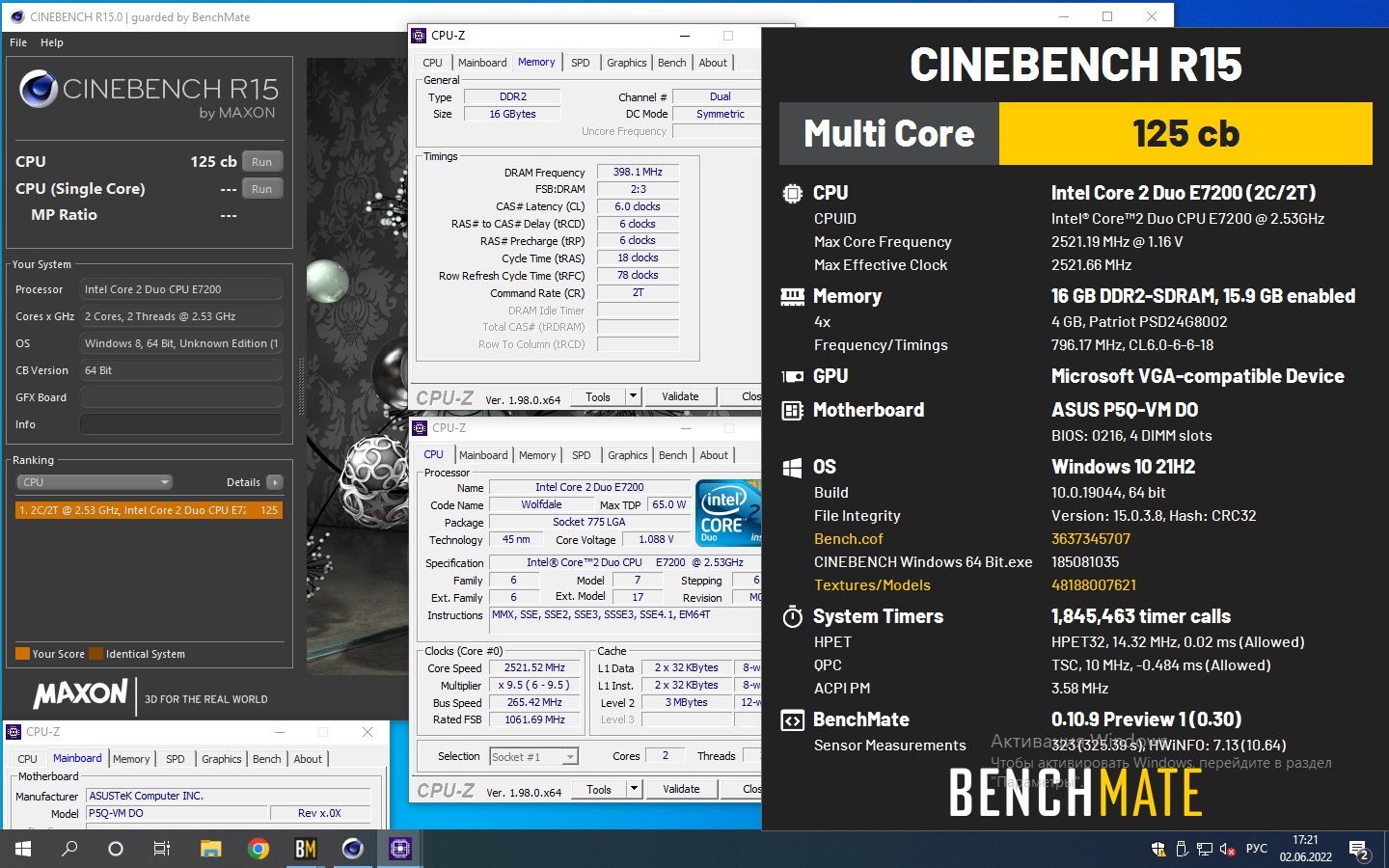Click the DRAM Frequency value 398.1 MHz

point(639,172)
